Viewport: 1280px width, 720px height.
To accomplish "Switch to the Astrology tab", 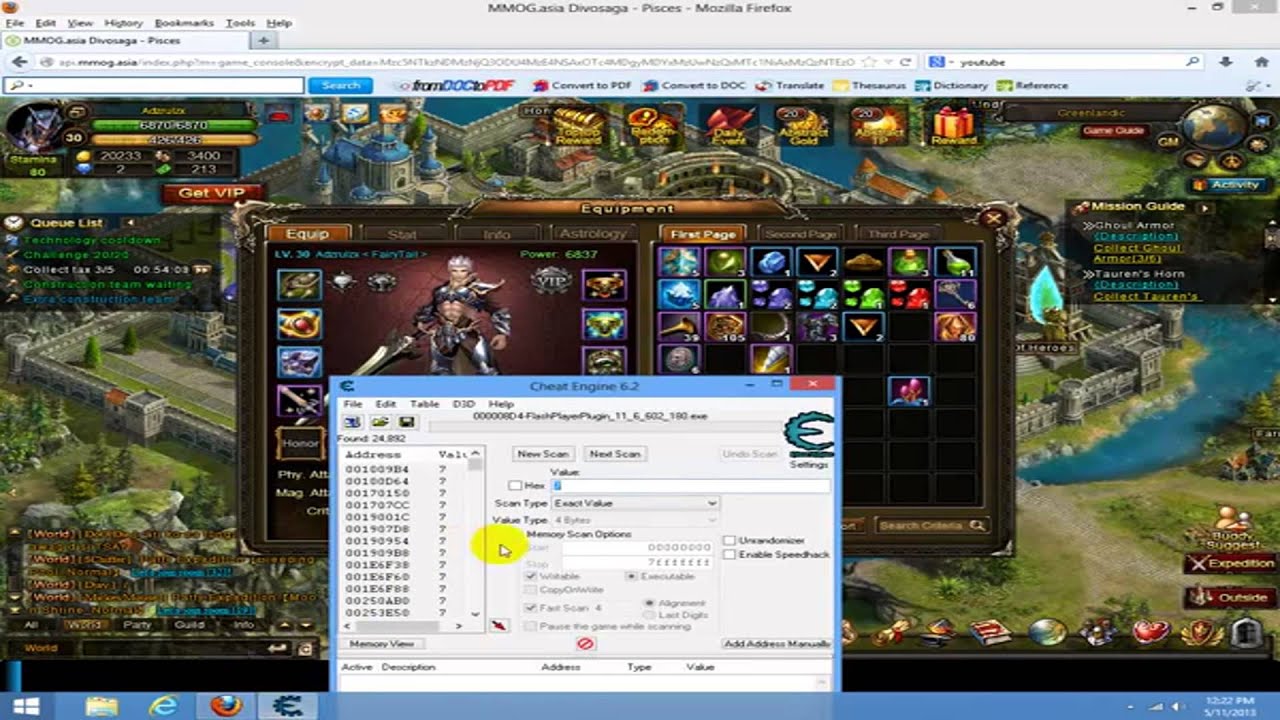I will (592, 234).
